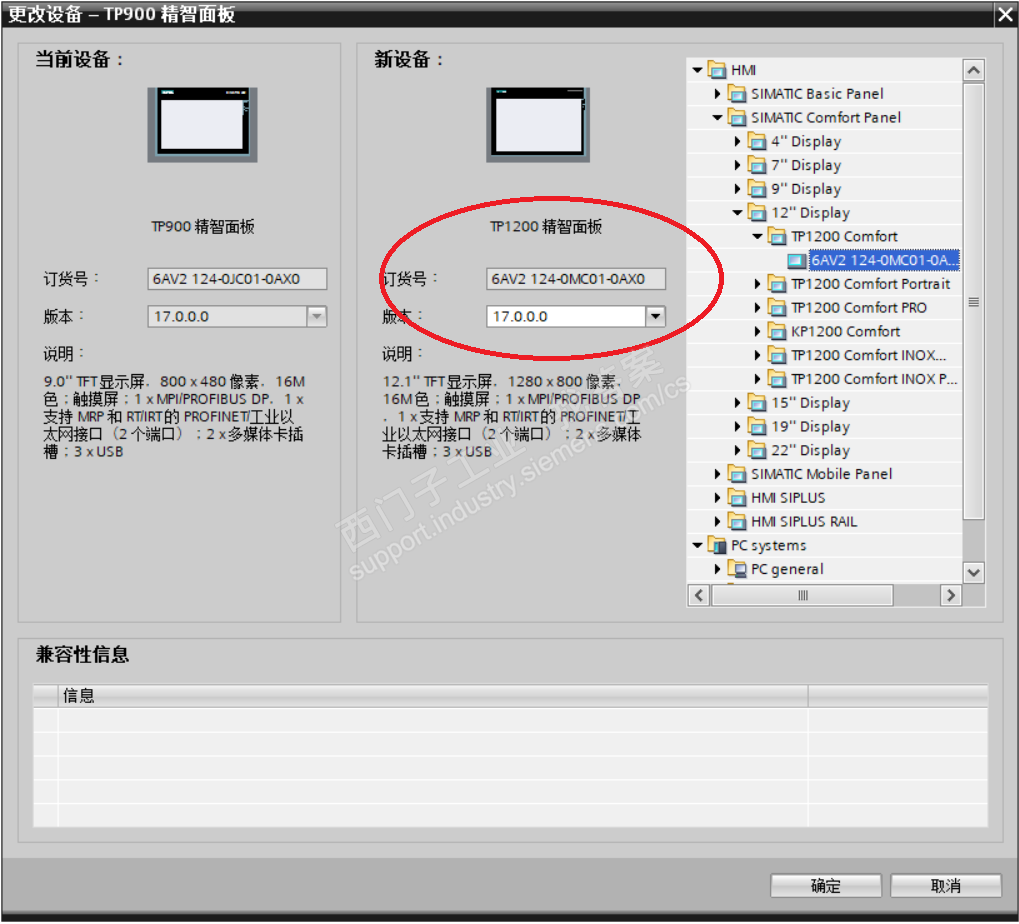Screen dimensions: 1019x924
Task: Collapse SIMATIC Comfort Panel node arrow
Action: coord(717,118)
